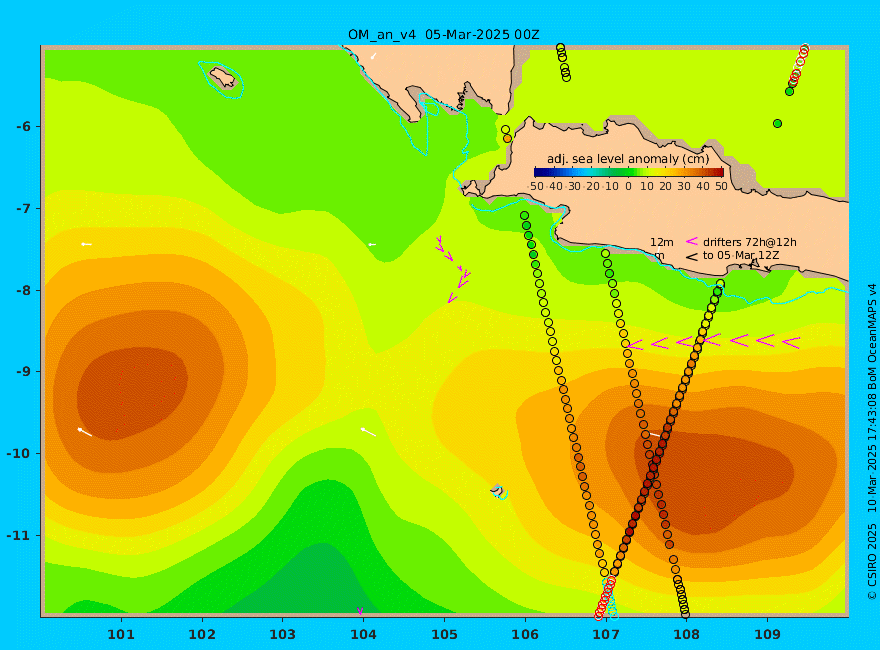Click the black arrow symbol in the legend
Viewport: 880px width, 650px height.
tap(691, 257)
